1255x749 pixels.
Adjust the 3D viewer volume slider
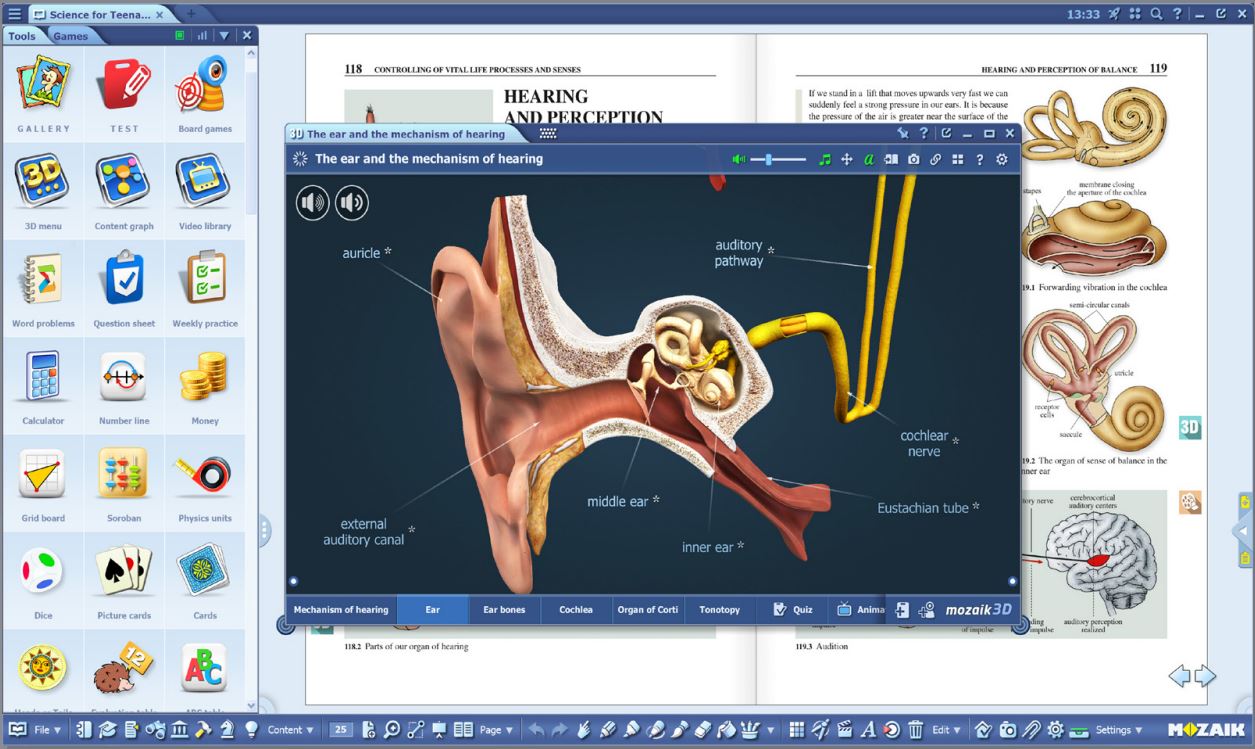[779, 159]
